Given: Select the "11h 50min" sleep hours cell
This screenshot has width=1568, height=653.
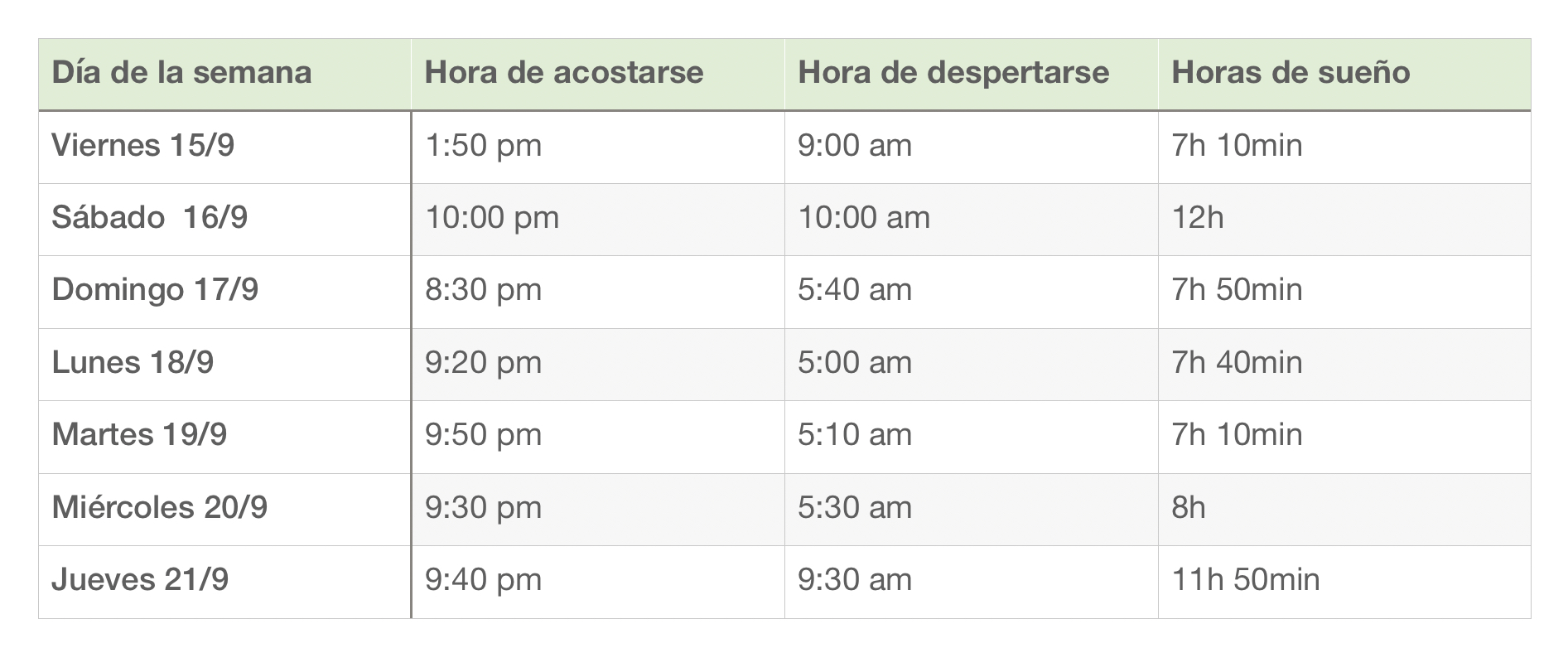Looking at the screenshot, I should (1246, 580).
